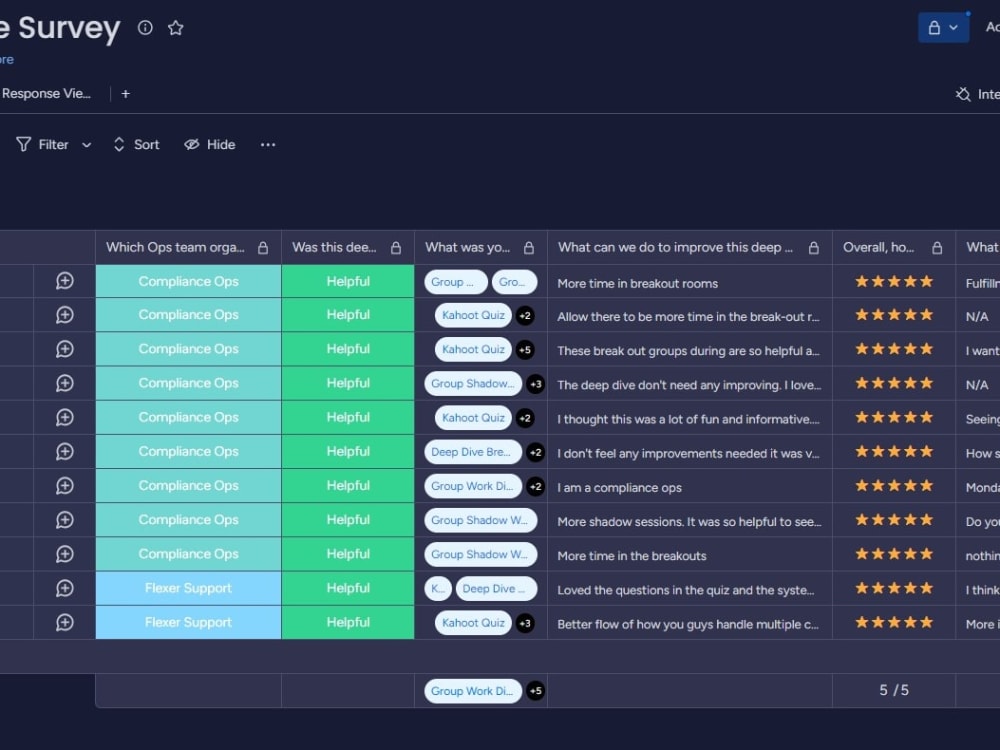Screen dimensions: 1000x750
Task: Open conversation for 'Allow there to be more time' row
Action: tap(64, 315)
